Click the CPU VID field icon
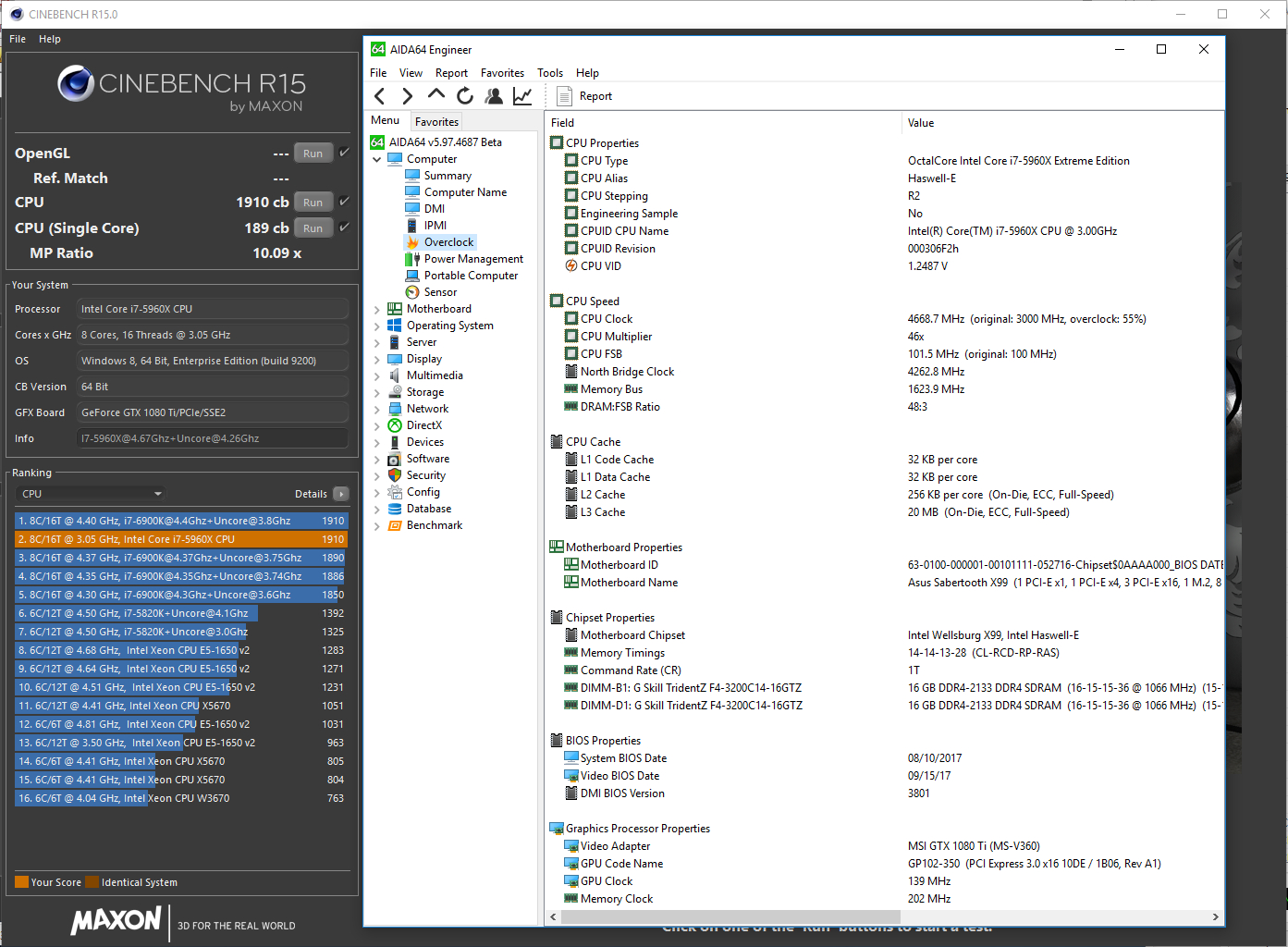 [x=571, y=266]
